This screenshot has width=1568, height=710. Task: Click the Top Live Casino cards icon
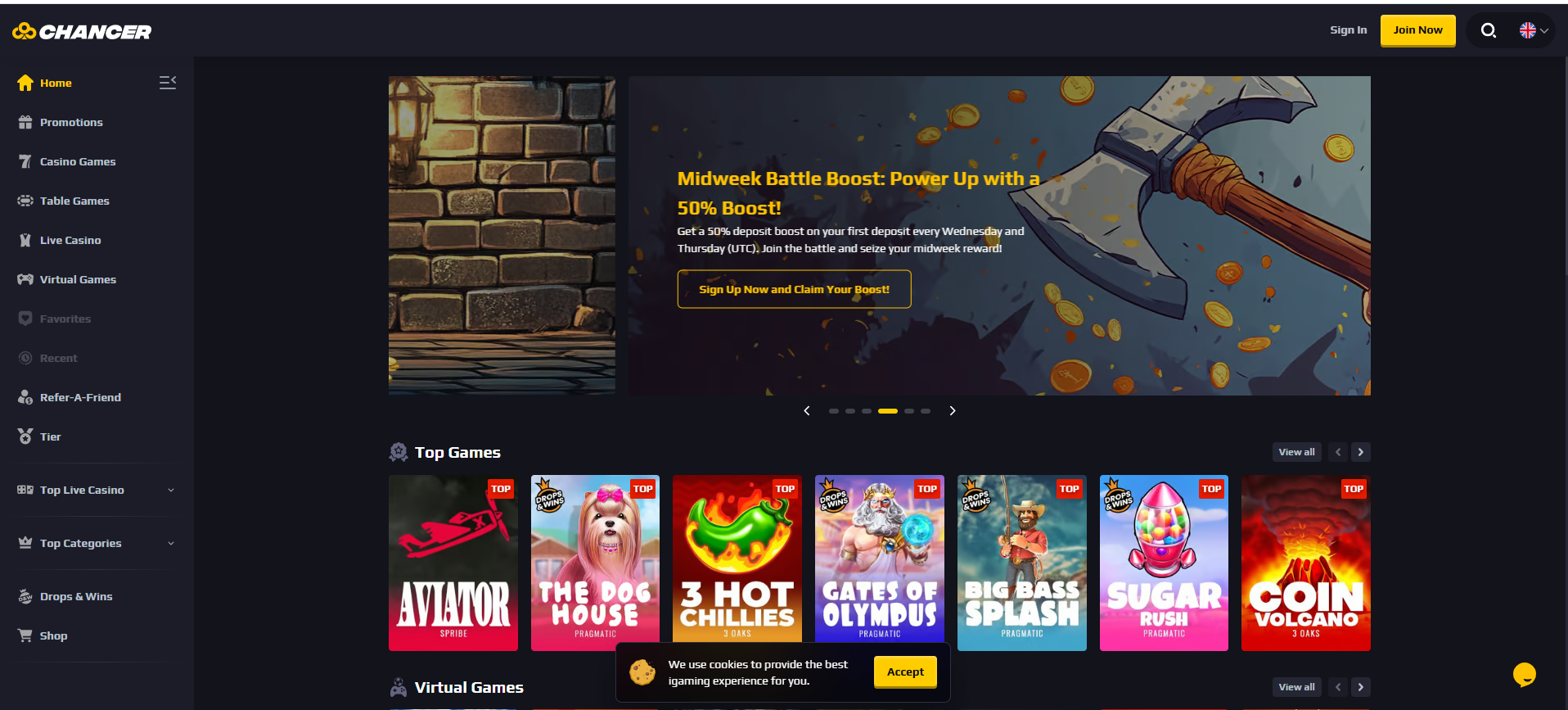(25, 490)
